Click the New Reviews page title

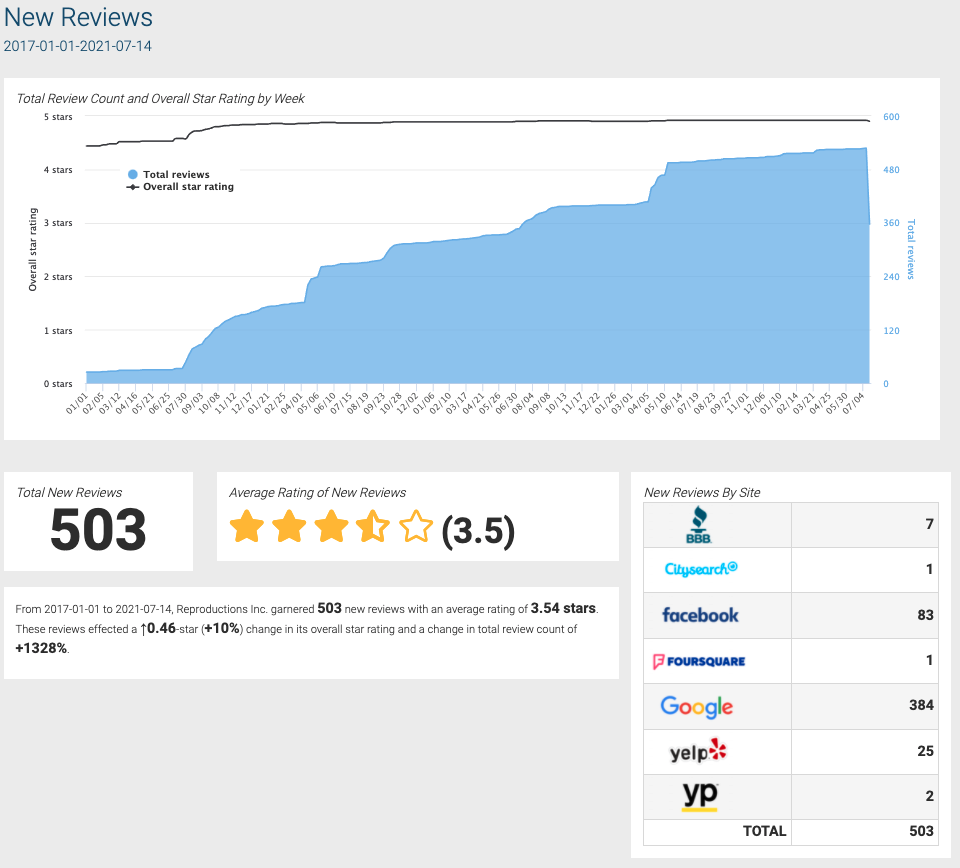[77, 17]
